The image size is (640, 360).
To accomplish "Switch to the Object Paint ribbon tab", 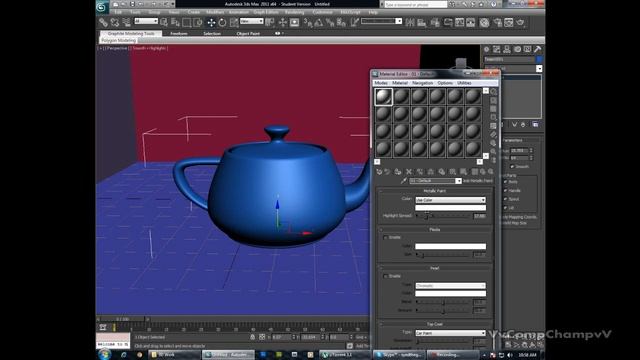I will (x=248, y=33).
